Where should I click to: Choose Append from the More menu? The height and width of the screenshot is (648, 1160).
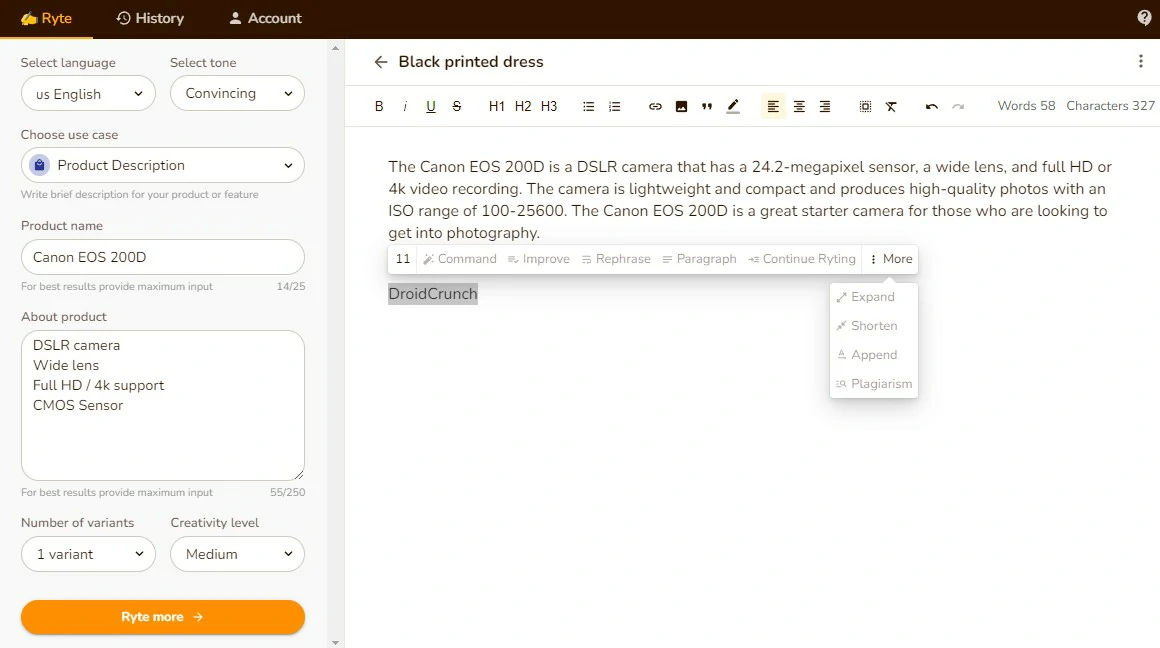click(x=873, y=354)
